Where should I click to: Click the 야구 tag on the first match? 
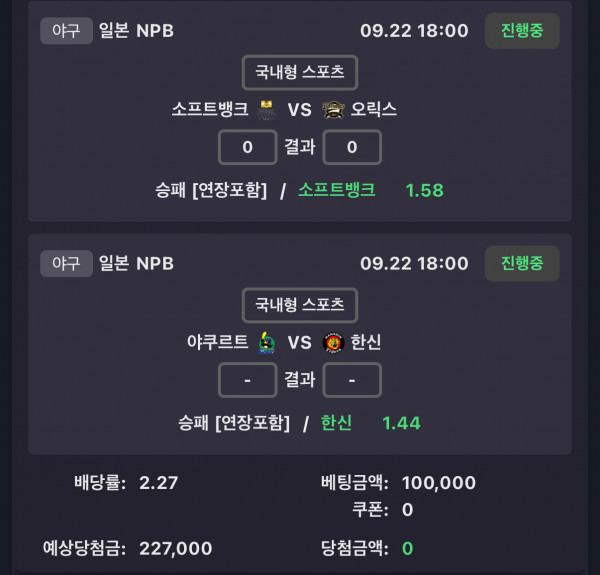coord(66,30)
